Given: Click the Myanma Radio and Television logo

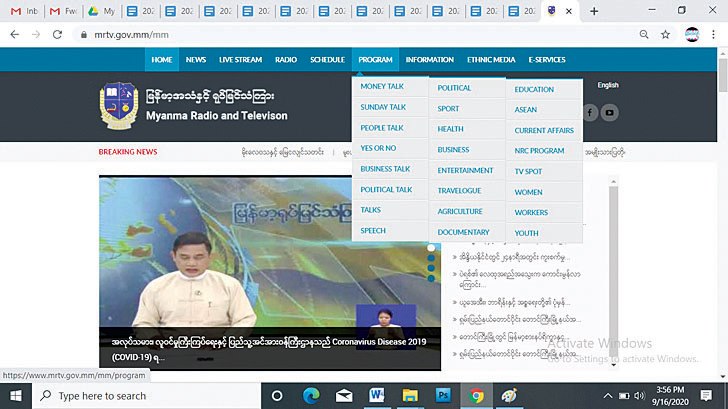Looking at the screenshot, I should [x=116, y=106].
